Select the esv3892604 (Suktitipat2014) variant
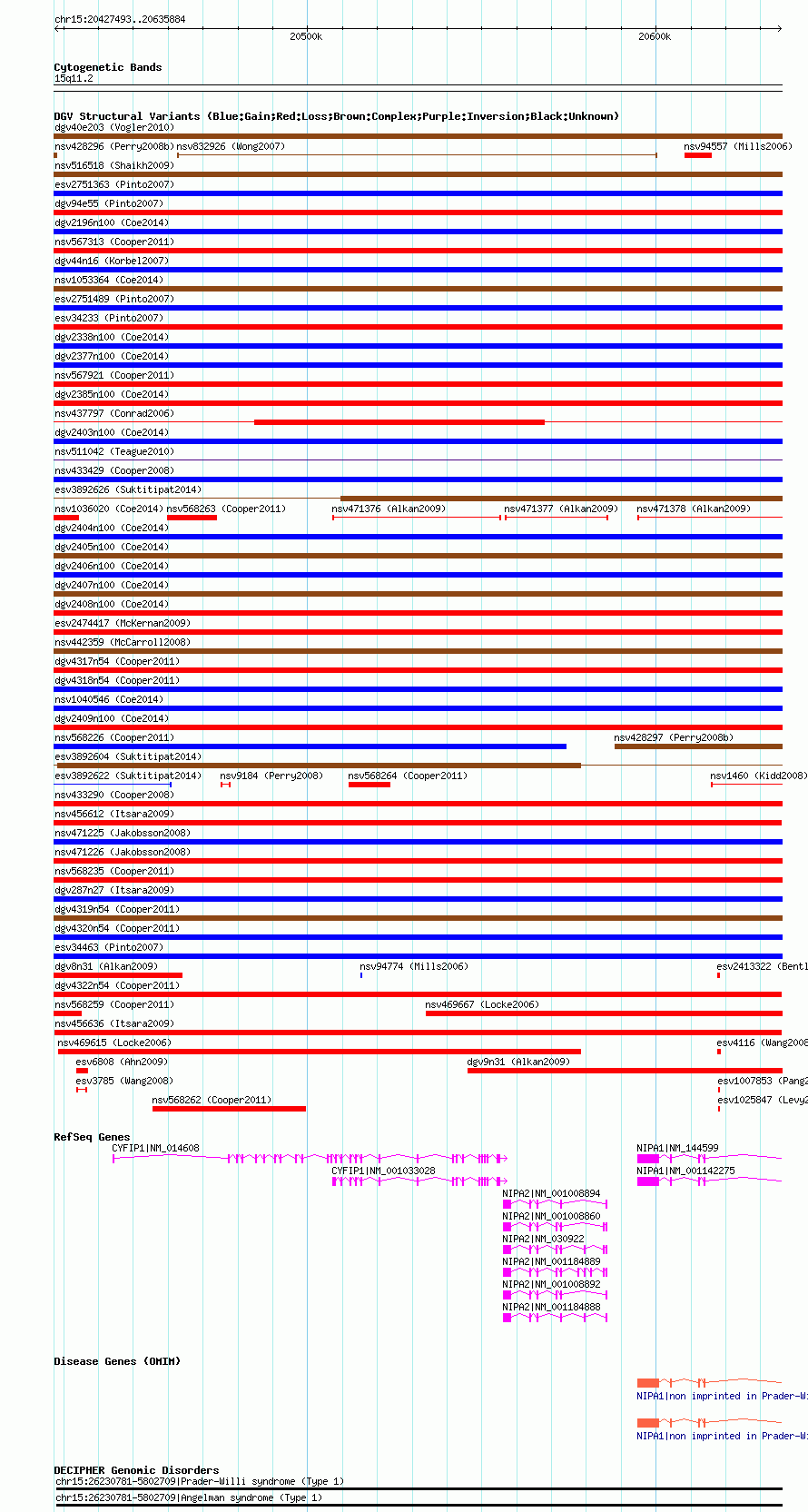808x1512 pixels. click(127, 756)
